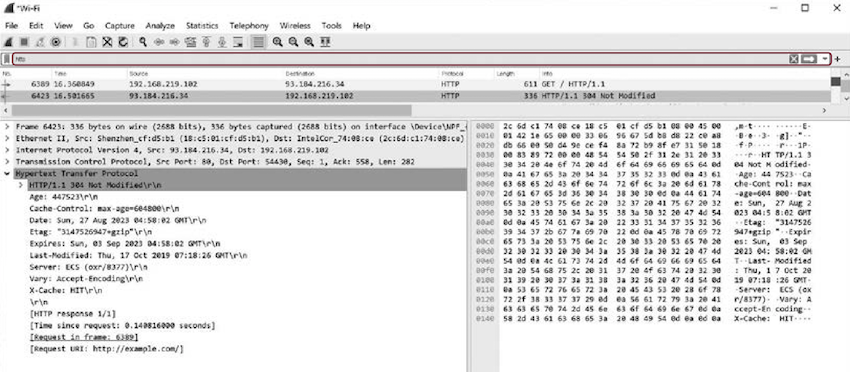Screen dimensions: 850x372
Task: Open the Help menu
Action: (x=362, y=25)
